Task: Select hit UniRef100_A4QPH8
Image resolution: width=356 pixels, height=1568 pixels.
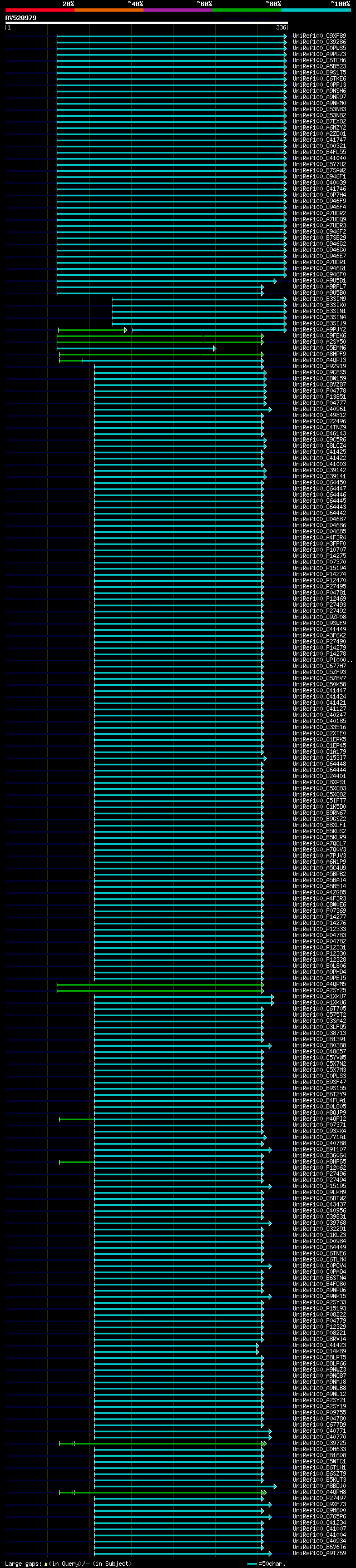Action: tap(319, 1492)
